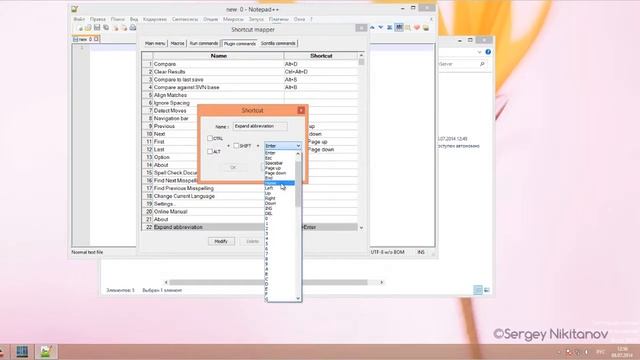Click the Modify button
Viewport: 640px width, 360px height.
(x=221, y=241)
